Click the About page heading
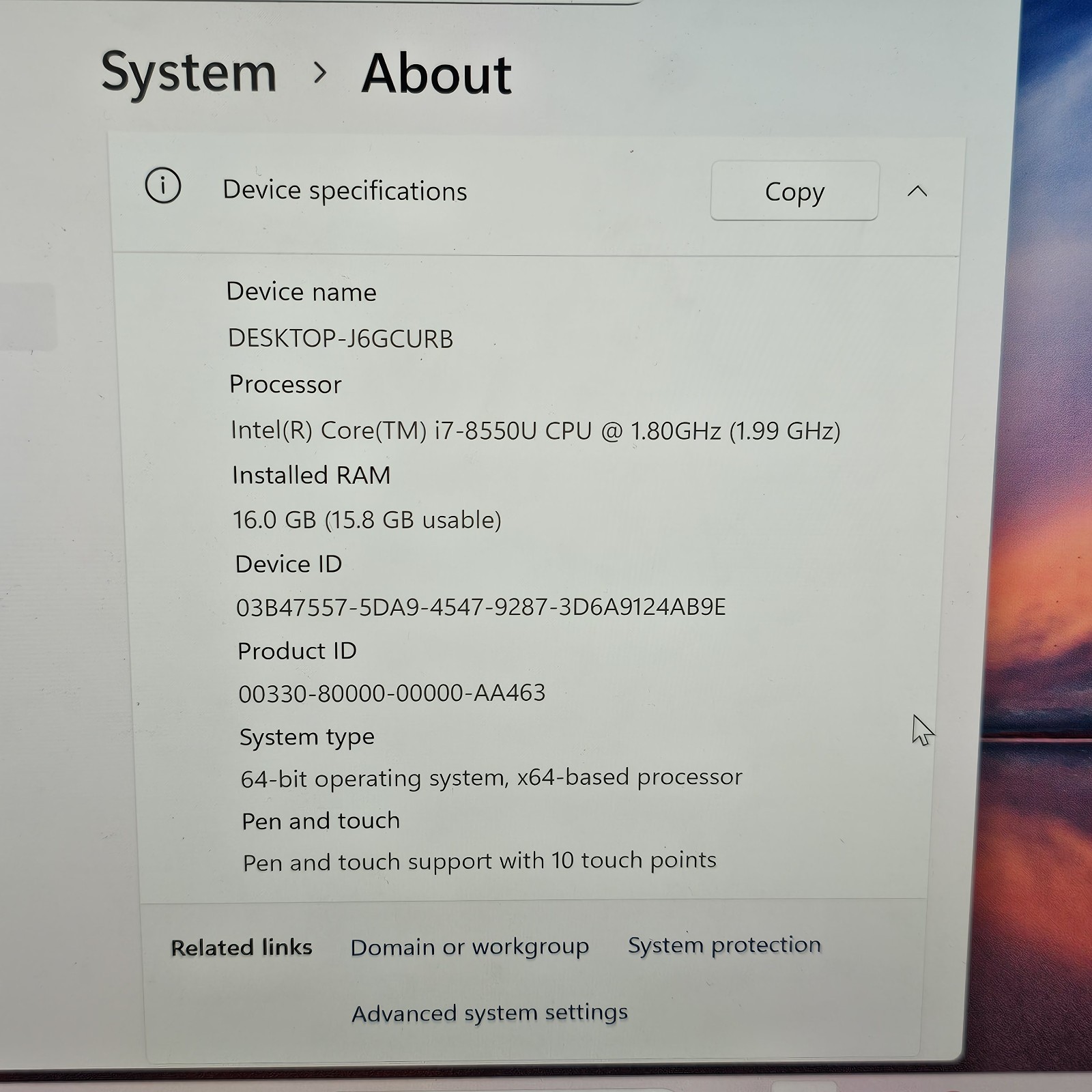Screen dimensions: 1092x1092 437,74
